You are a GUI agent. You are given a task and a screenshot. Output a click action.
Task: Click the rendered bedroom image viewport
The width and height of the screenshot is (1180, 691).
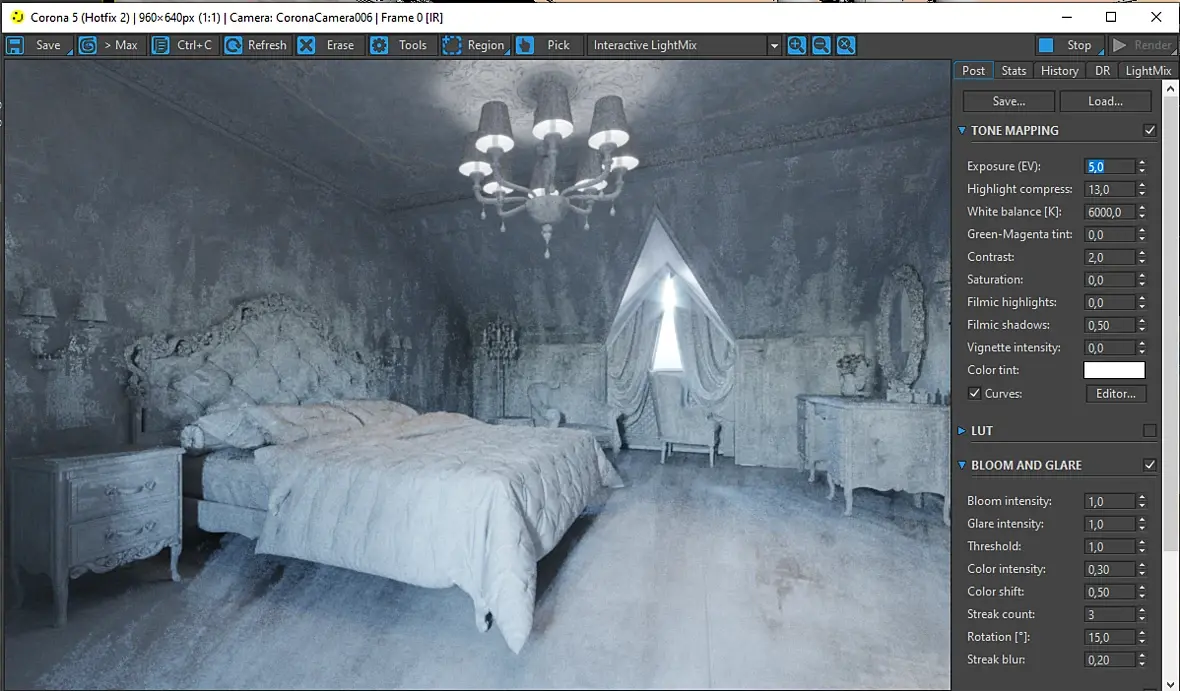click(478, 374)
